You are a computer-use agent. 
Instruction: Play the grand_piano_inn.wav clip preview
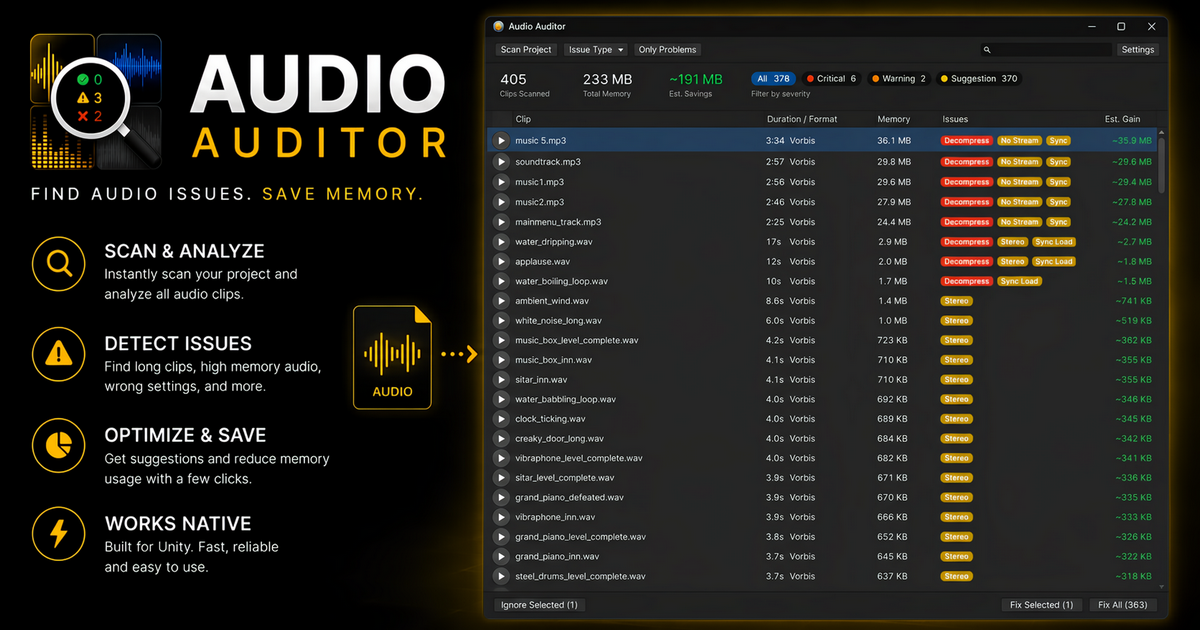click(502, 557)
